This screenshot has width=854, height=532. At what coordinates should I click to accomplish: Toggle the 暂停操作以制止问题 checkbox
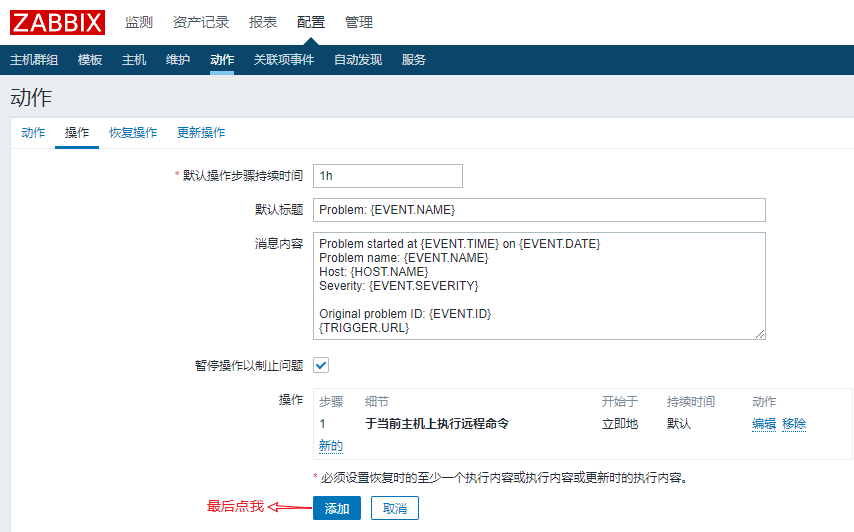click(322, 365)
